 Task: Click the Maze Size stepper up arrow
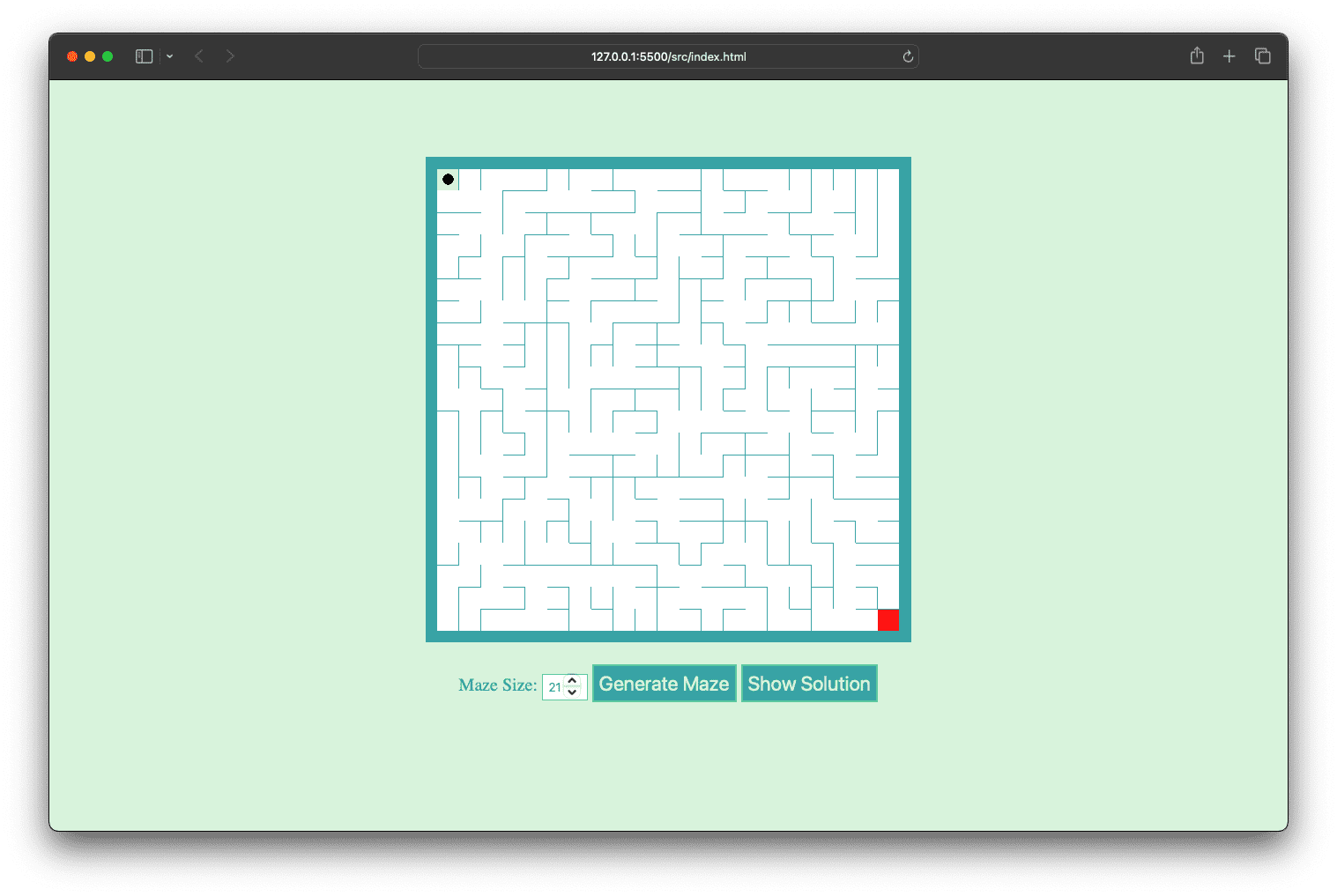pos(574,680)
